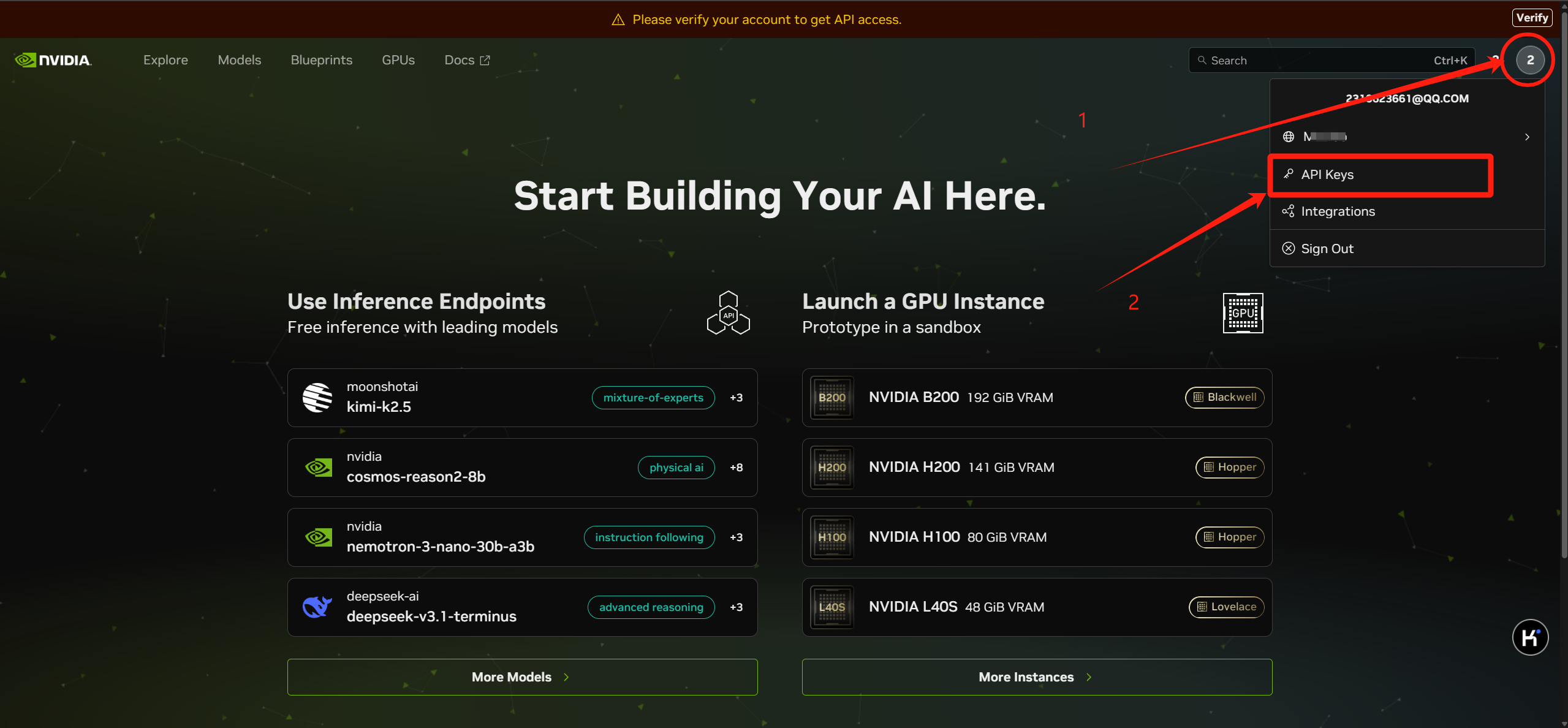The image size is (1568, 728).
Task: Open the user avatar menu
Action: click(x=1529, y=60)
